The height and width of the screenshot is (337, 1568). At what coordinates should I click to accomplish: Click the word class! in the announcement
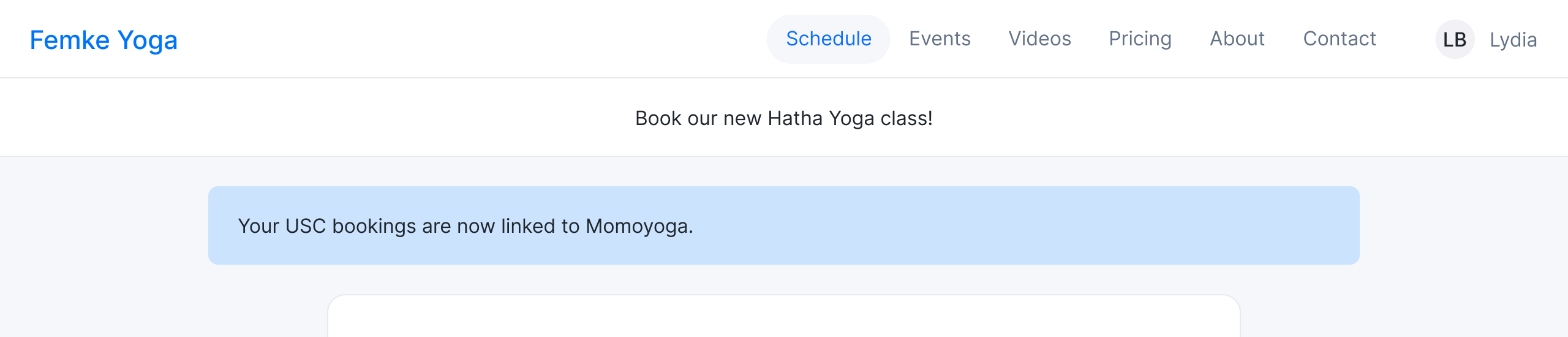click(x=907, y=118)
